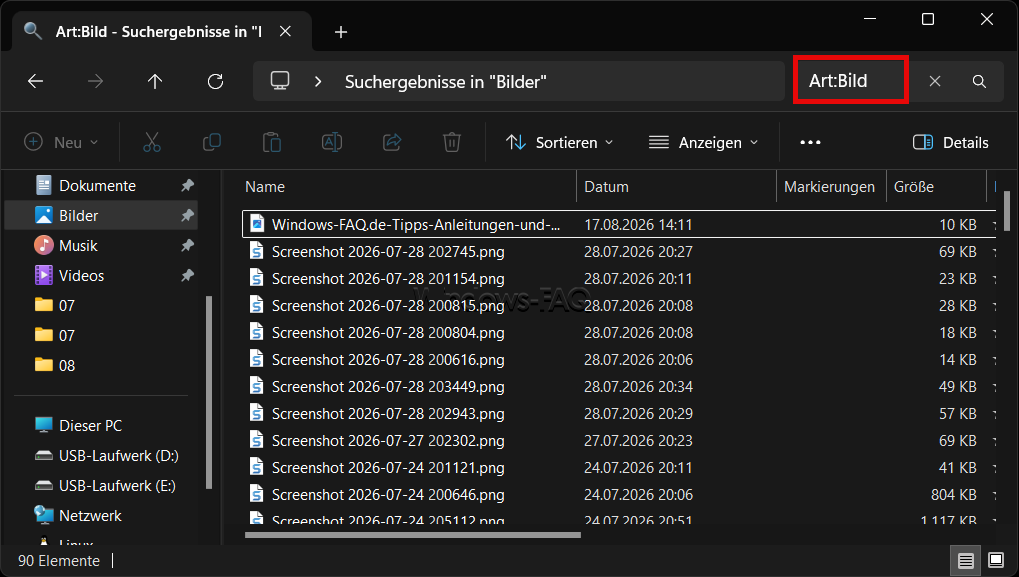
Task: Click the Share icon in toolbar
Action: (x=392, y=142)
